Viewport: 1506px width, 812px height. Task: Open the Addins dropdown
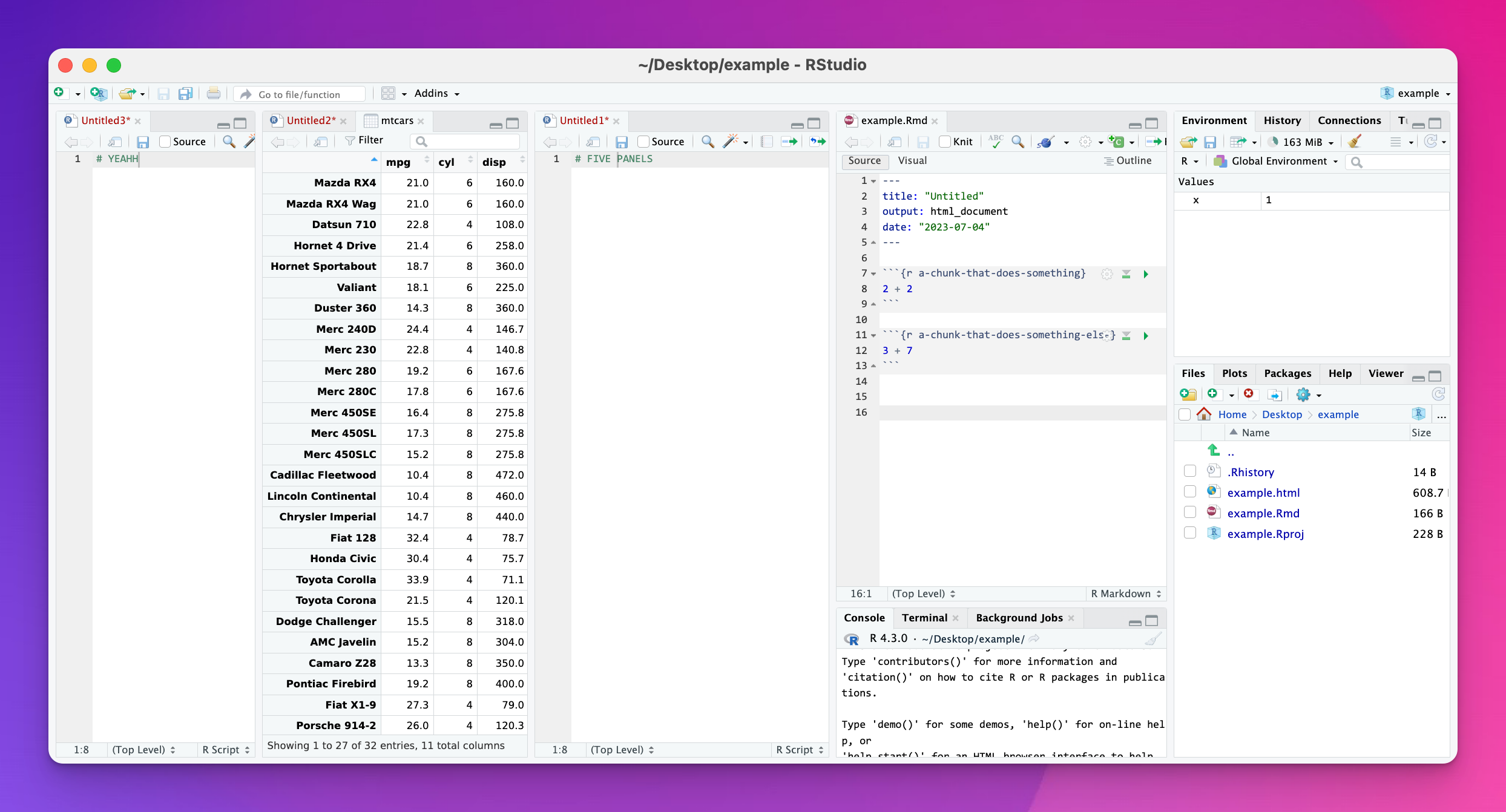(x=437, y=94)
